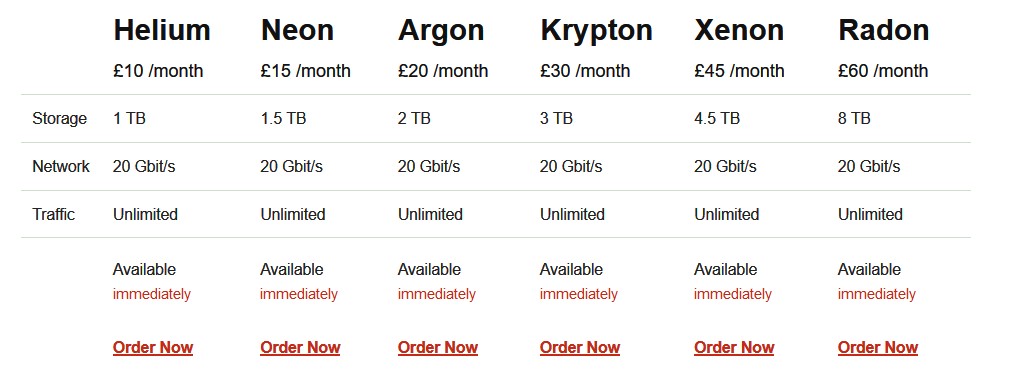
Task: Click Order Now under the Xenon plan
Action: [x=734, y=348]
